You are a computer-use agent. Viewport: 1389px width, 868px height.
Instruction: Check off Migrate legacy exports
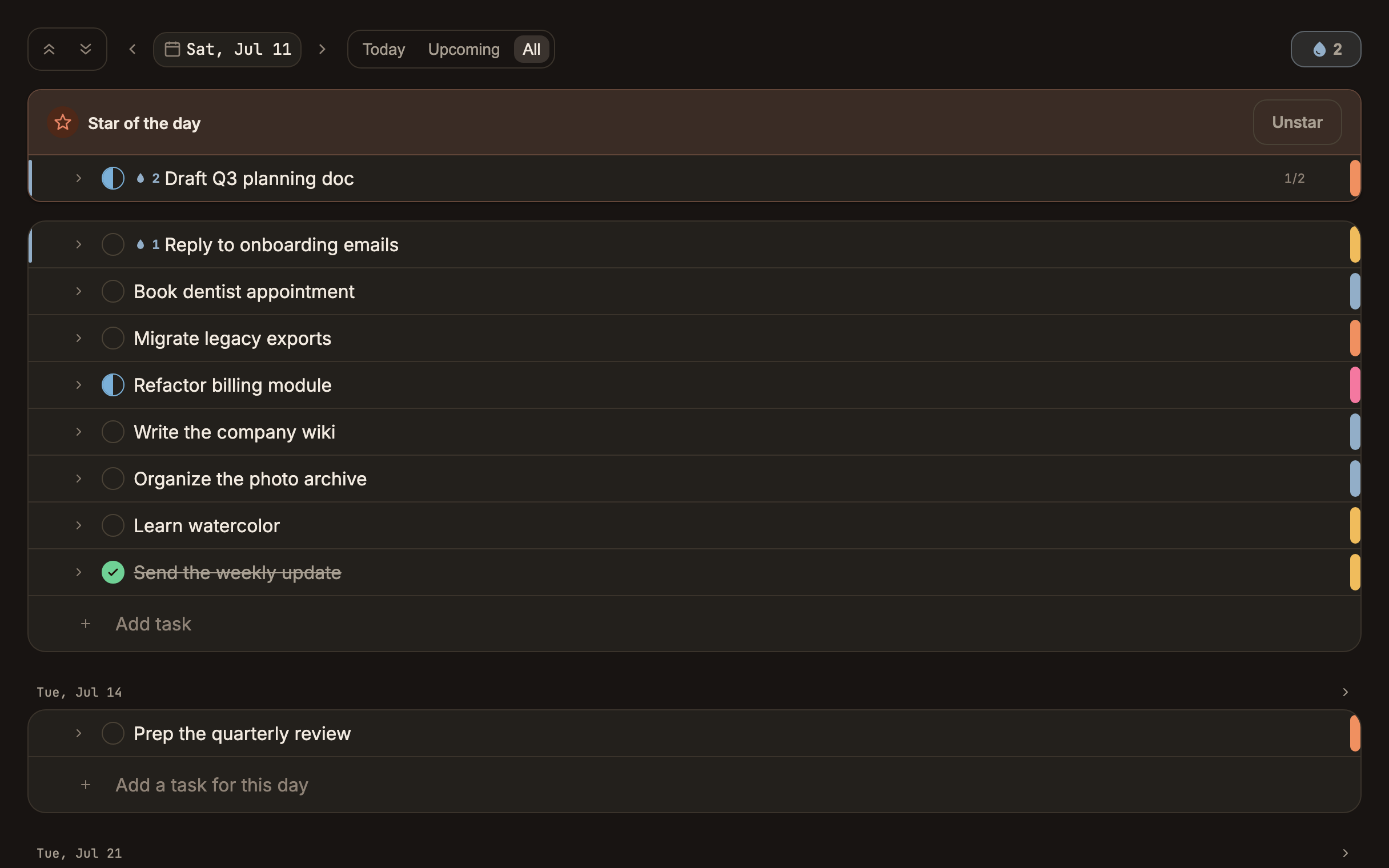click(x=113, y=338)
